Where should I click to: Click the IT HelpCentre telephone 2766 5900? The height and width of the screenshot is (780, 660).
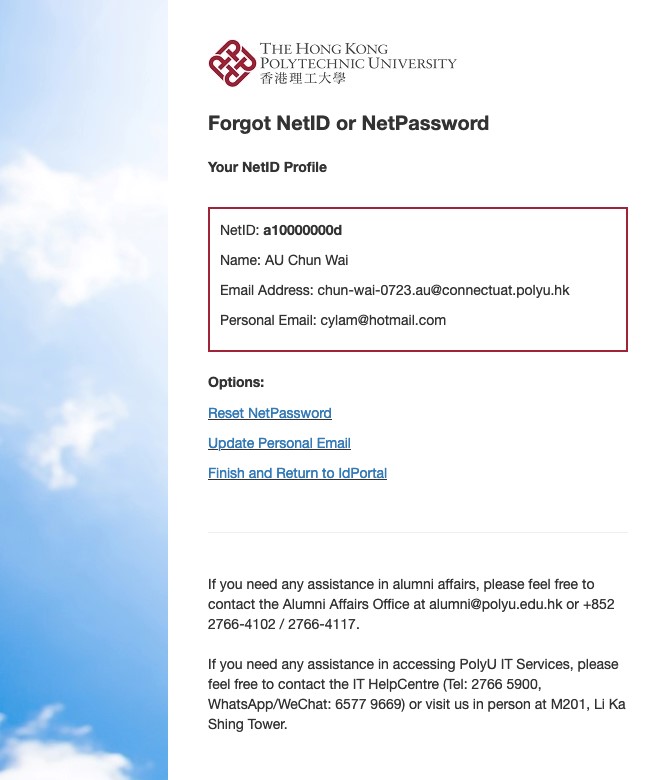pyautogui.click(x=502, y=684)
